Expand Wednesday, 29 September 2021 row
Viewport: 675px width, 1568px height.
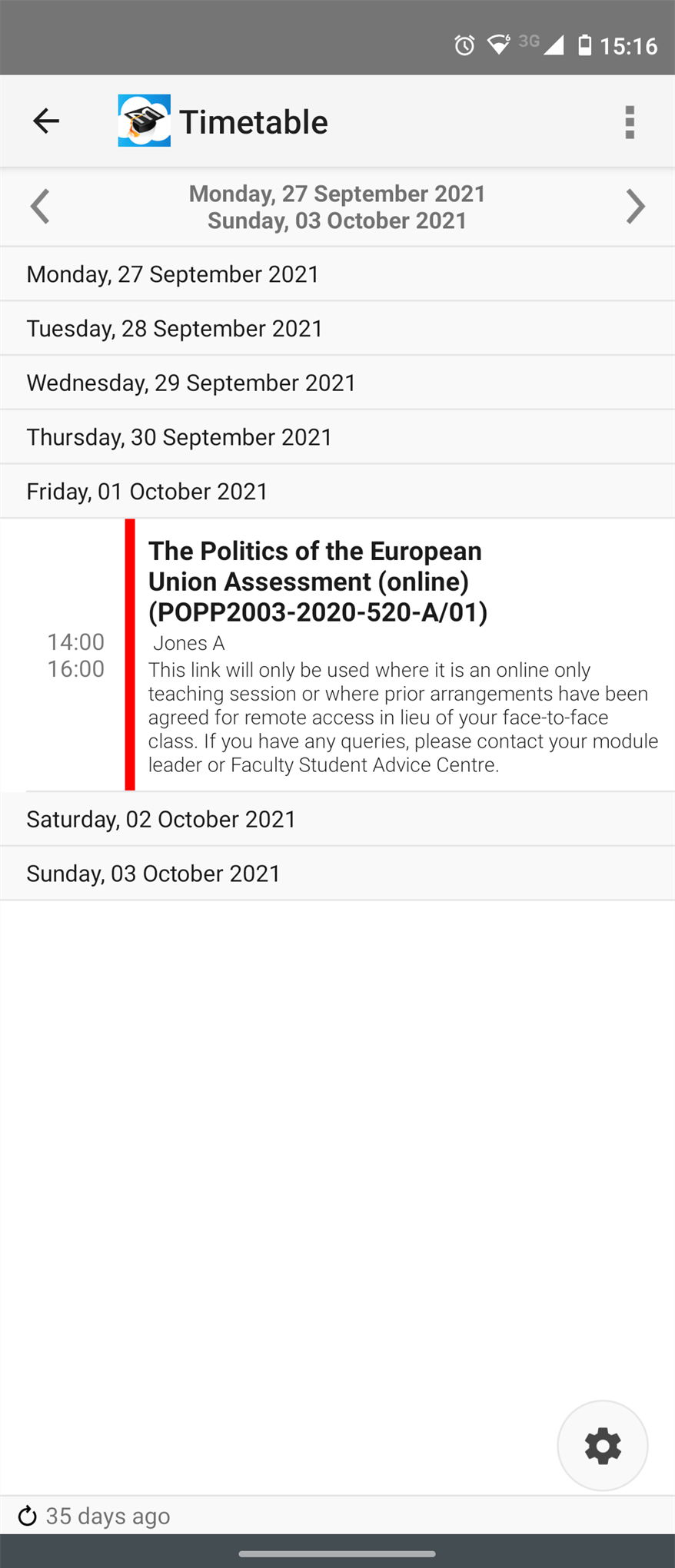(337, 383)
